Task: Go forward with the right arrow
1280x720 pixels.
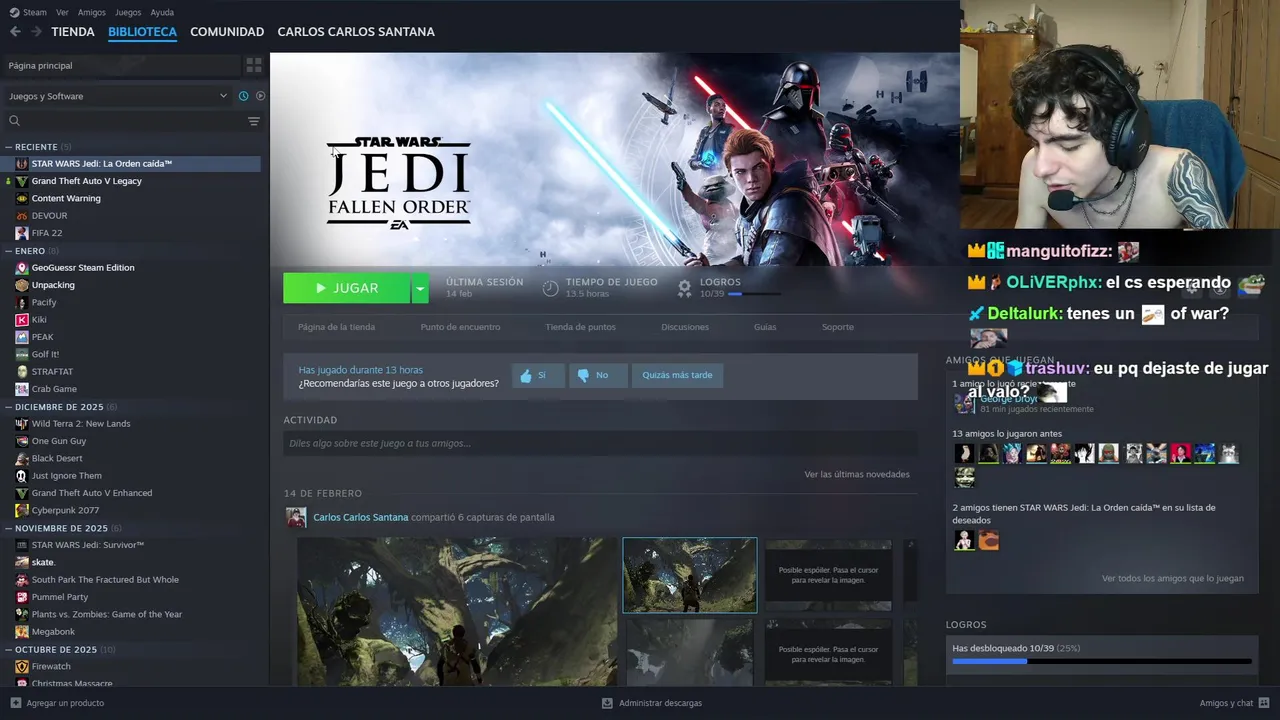Action: 36,32
